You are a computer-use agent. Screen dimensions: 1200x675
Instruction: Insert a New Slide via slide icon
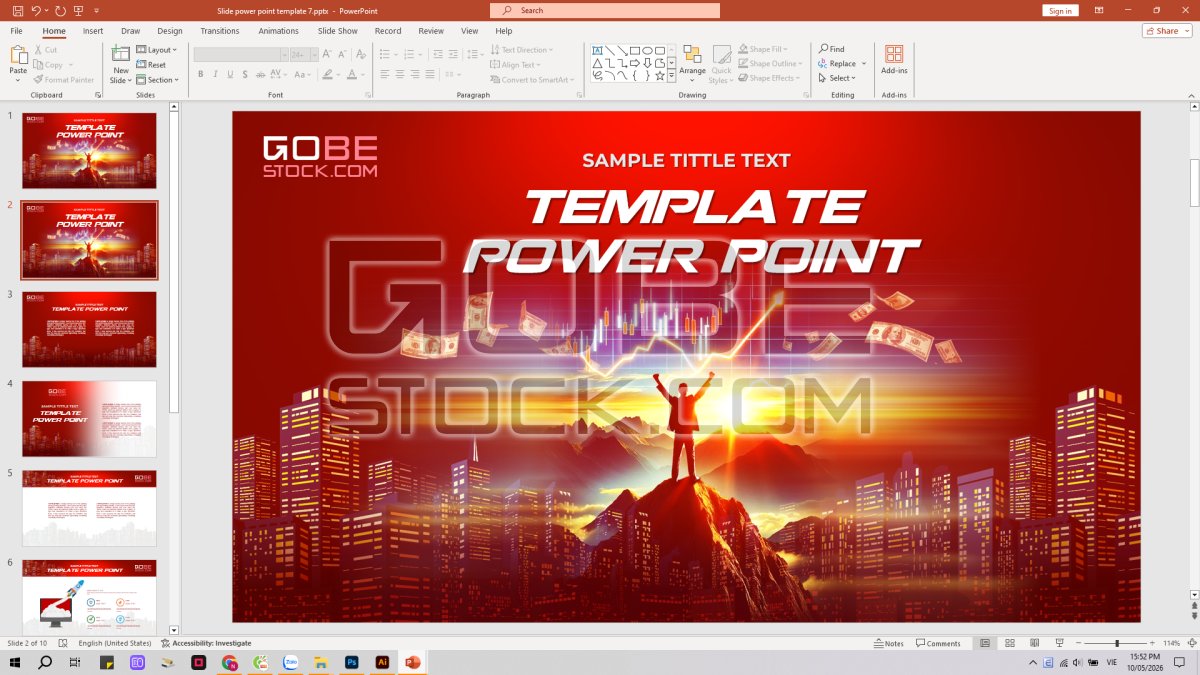(x=121, y=54)
